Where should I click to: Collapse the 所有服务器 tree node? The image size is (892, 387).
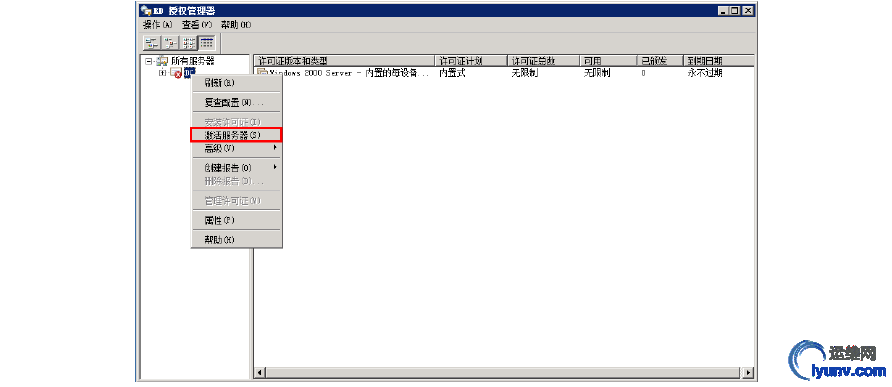148,61
